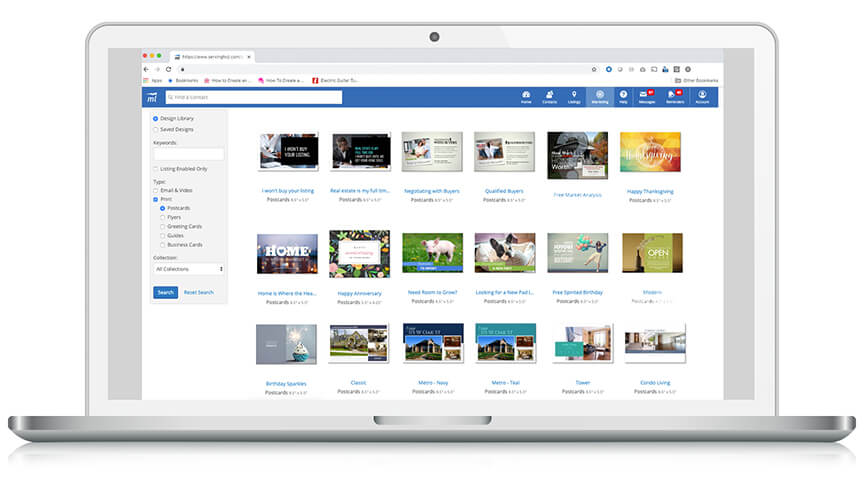The image size is (864, 483).
Task: Open the Happy Anniversary floral thumbnail
Action: 359,253
